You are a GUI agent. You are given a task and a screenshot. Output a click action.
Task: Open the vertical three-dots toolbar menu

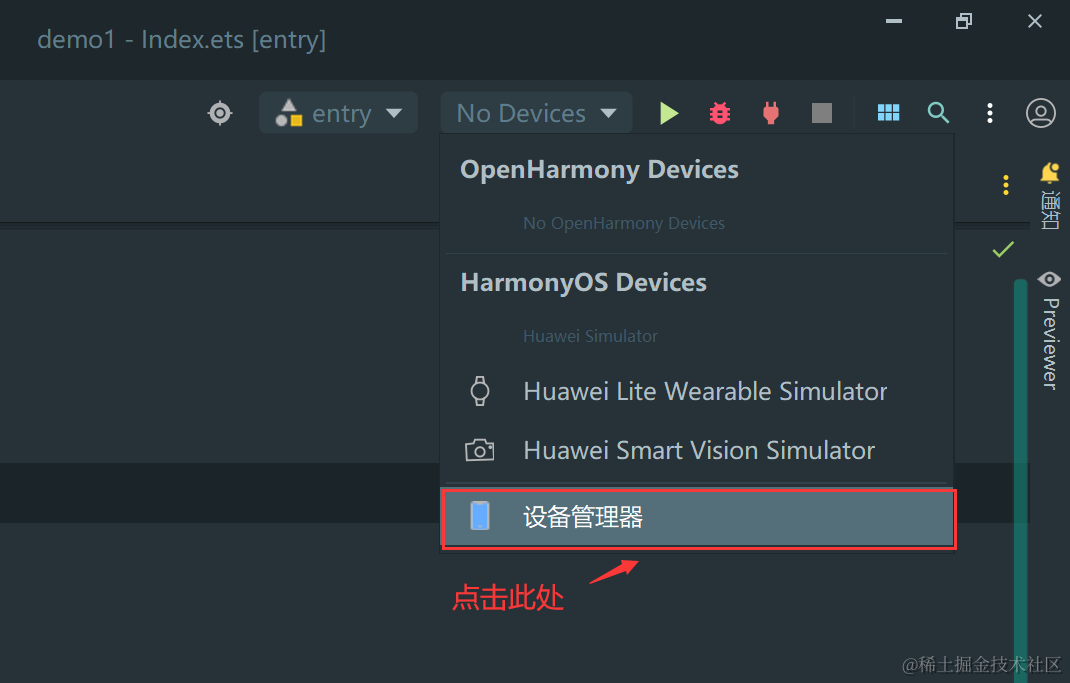click(x=989, y=113)
